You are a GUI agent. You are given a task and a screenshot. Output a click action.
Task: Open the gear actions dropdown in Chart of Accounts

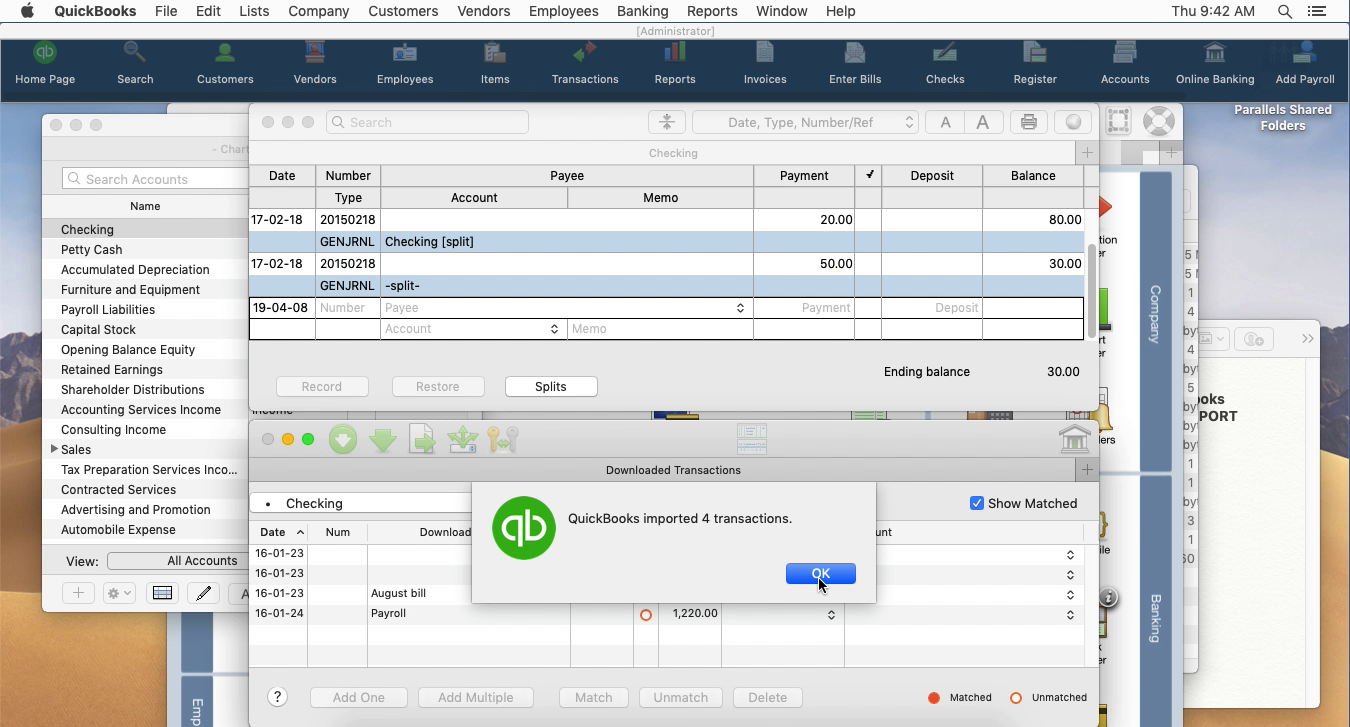click(119, 593)
